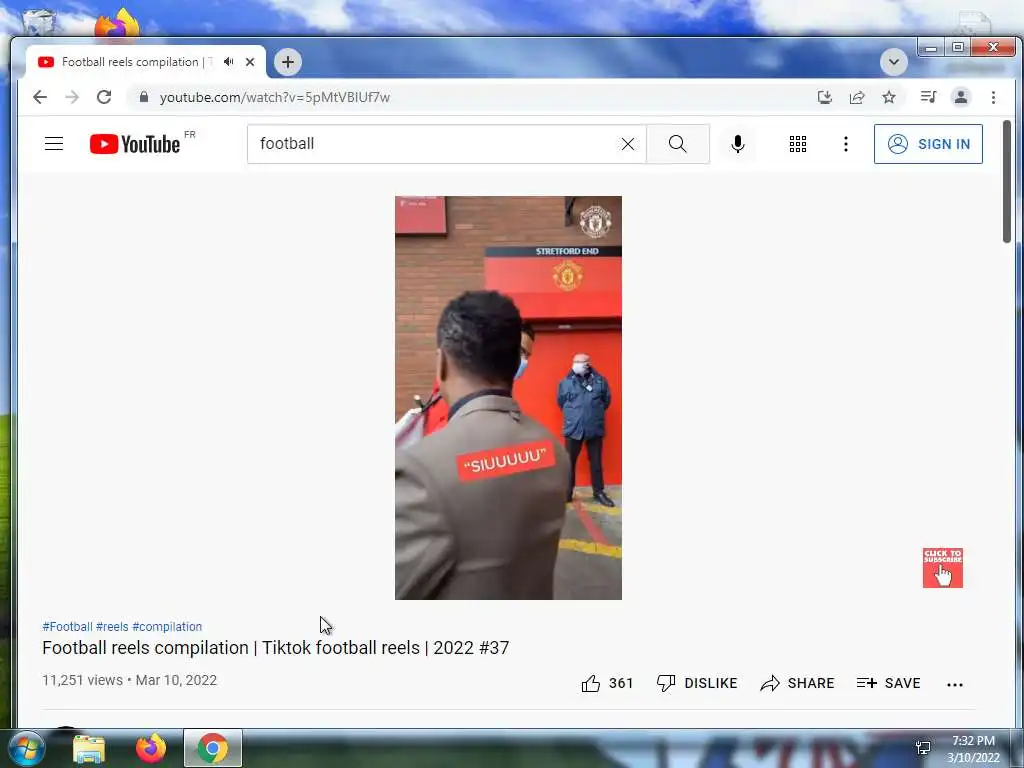This screenshot has width=1024, height=768.
Task: Reload the current page
Action: 104,97
